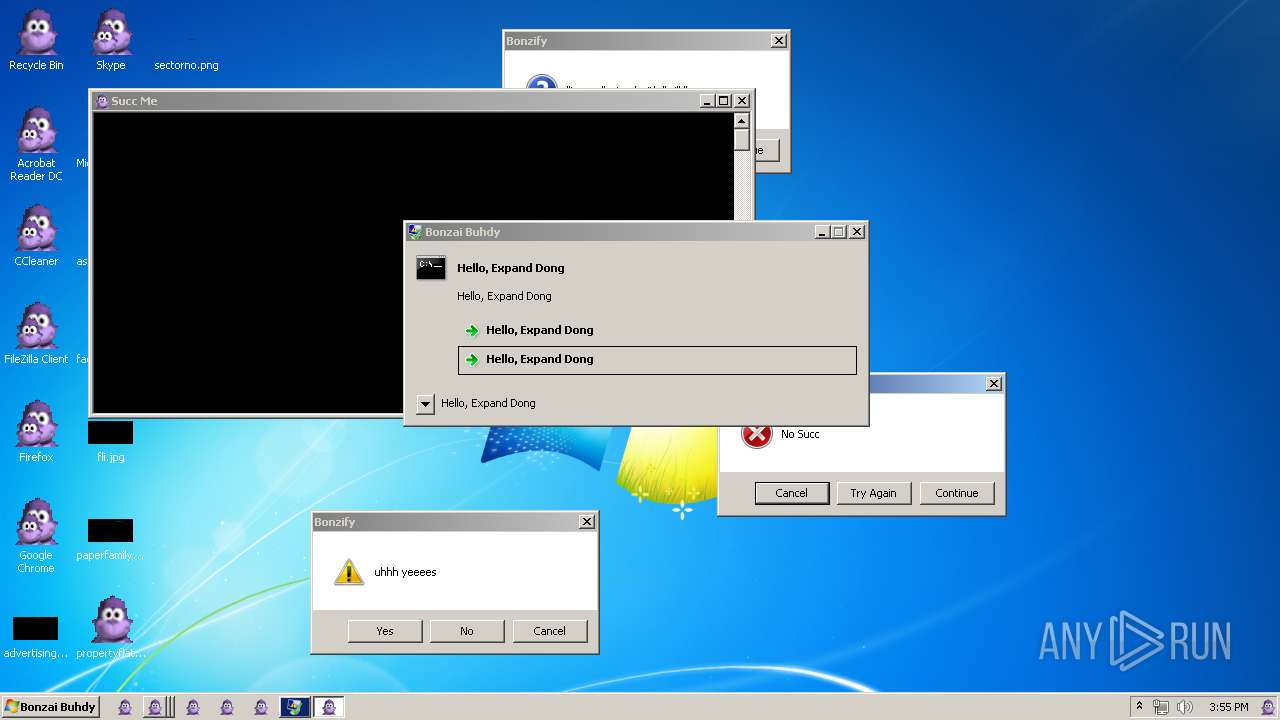This screenshot has height=720, width=1280.
Task: Maximize the Succ Me window
Action: (724, 101)
